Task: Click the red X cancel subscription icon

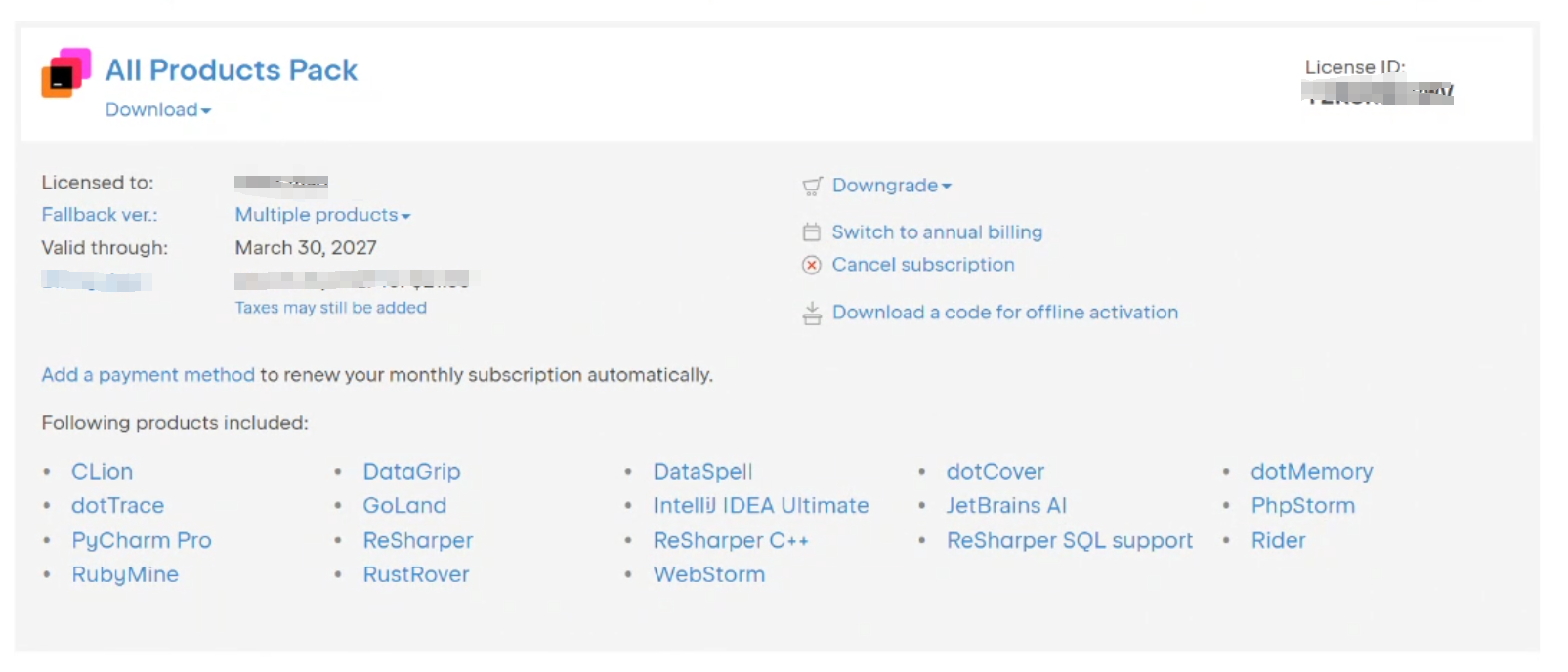Action: coord(811,265)
